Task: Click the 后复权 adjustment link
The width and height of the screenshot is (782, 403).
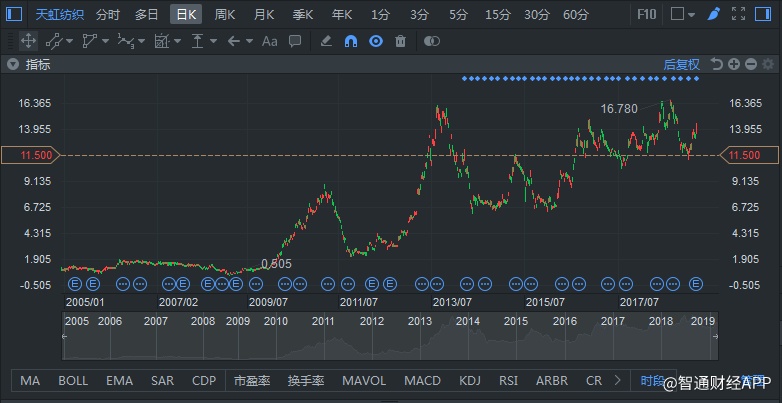Action: (681, 64)
